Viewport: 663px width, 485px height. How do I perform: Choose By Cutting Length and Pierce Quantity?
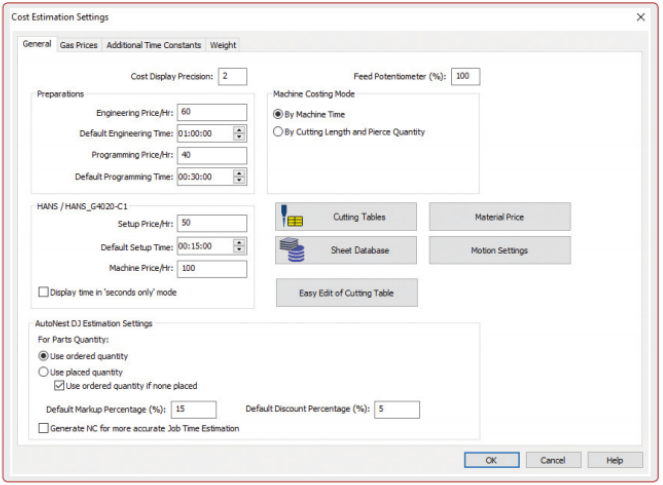click(279, 131)
